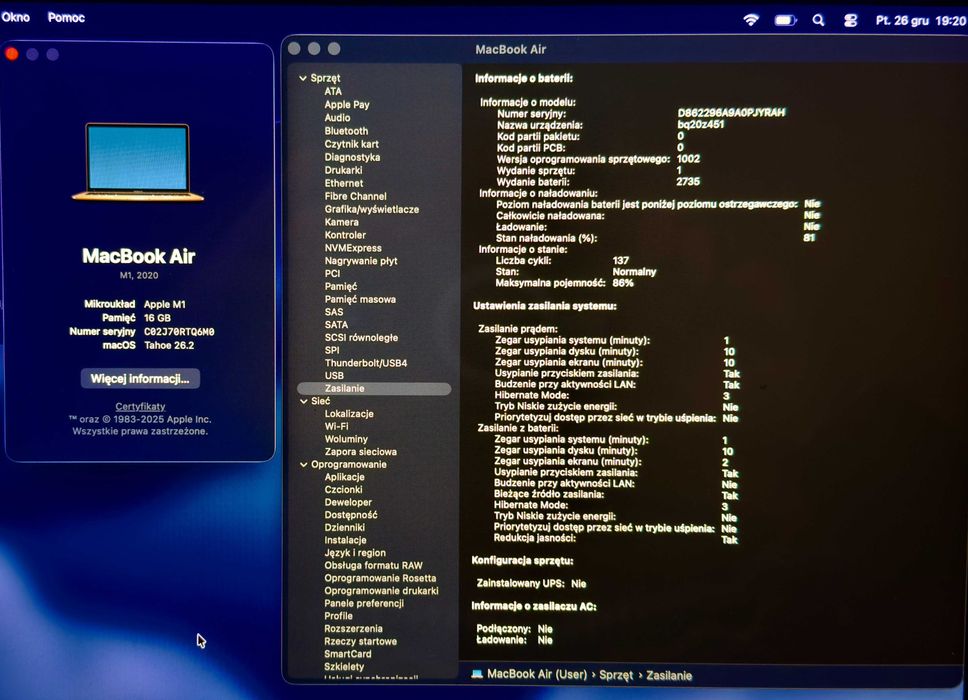
Task: Select Thunderbolt/USB4 in the sidebar
Action: coord(365,363)
